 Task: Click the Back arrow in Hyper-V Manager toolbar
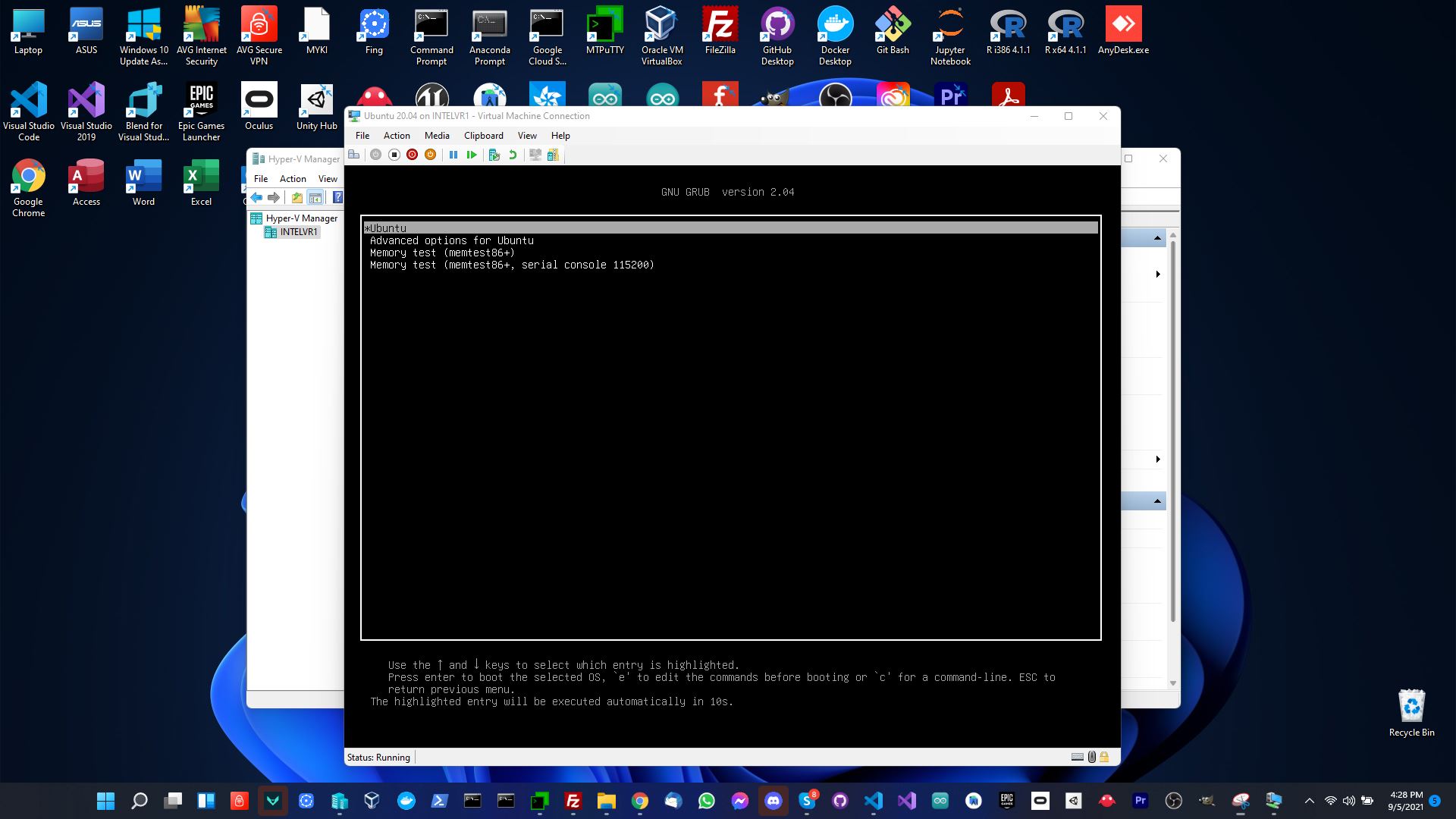(256, 198)
